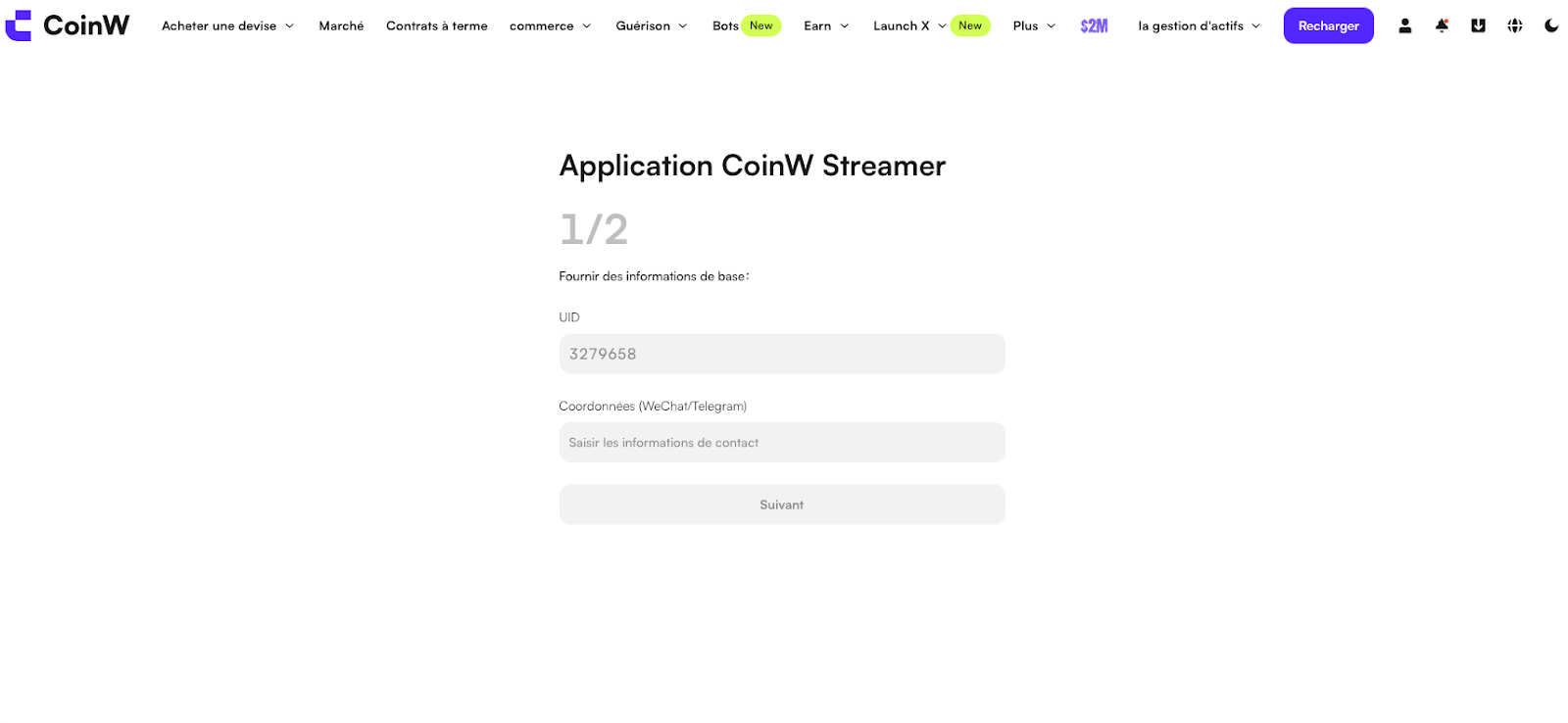Click the app download icon
This screenshot has height=723, width=1568.
pos(1478,25)
